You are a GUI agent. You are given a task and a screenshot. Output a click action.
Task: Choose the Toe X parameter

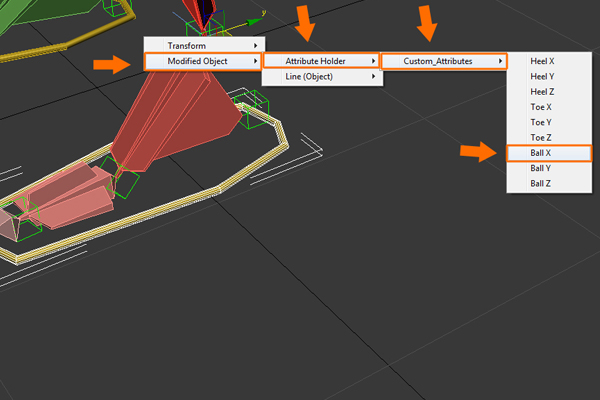click(x=549, y=107)
